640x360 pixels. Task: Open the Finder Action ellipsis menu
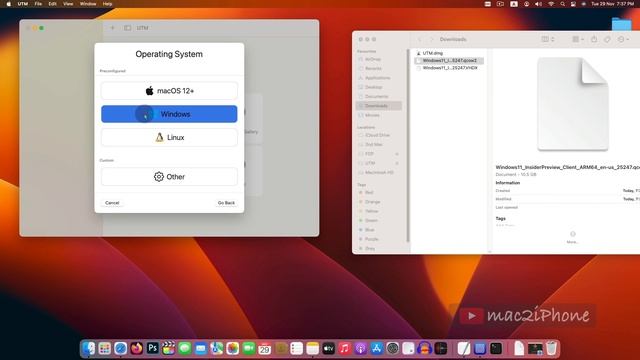(623, 39)
